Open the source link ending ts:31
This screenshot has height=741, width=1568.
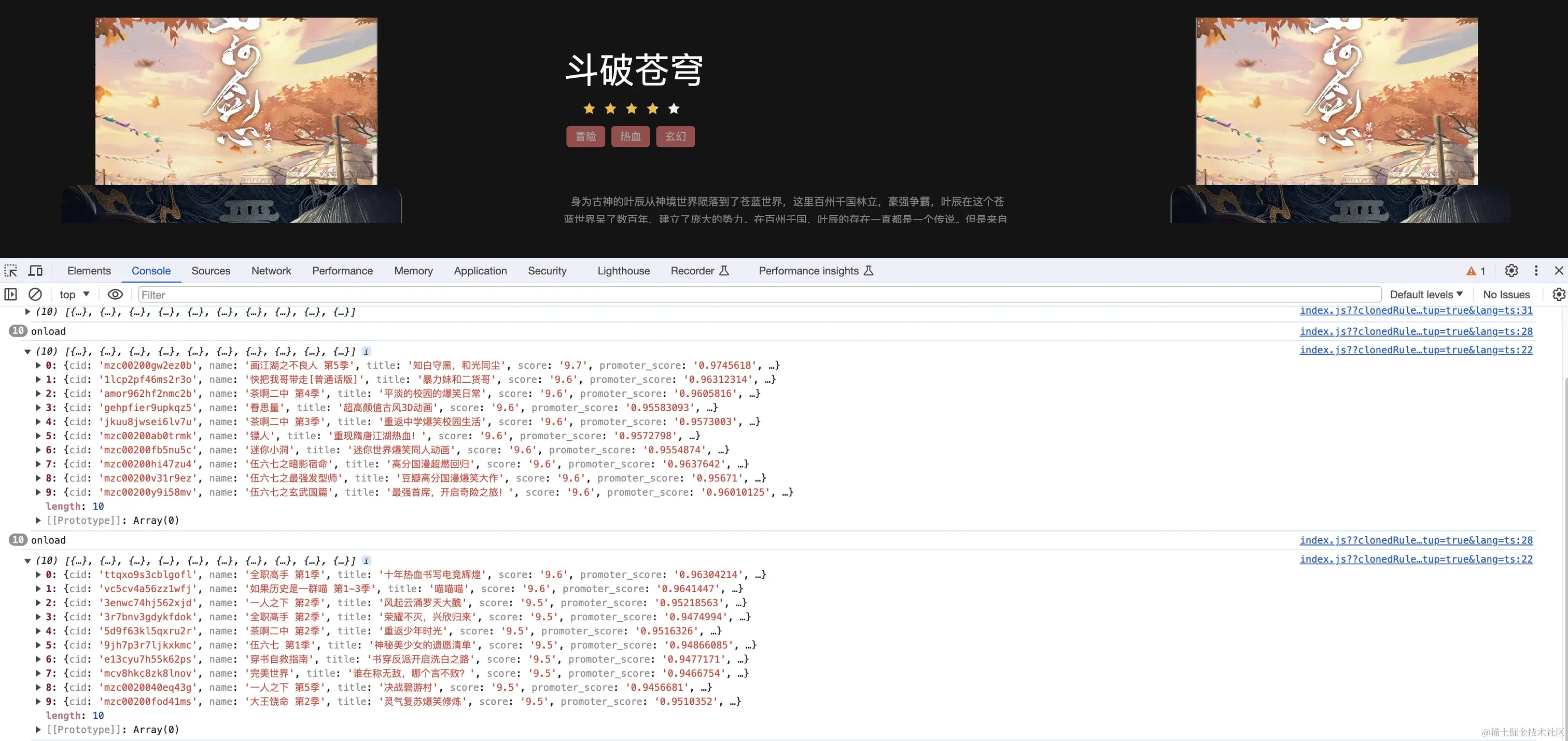[1416, 311]
